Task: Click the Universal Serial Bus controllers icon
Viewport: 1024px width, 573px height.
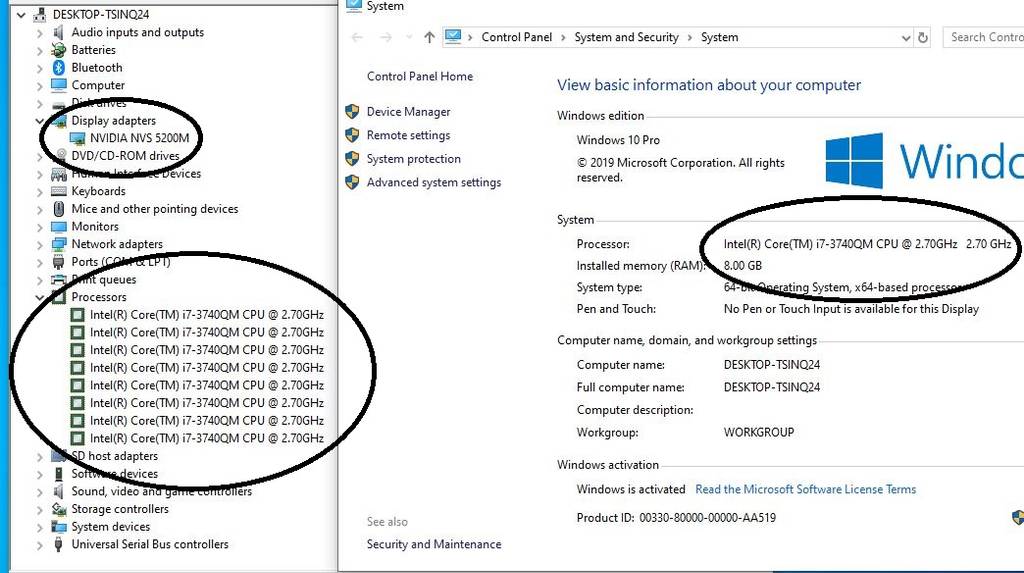Action: [59, 544]
